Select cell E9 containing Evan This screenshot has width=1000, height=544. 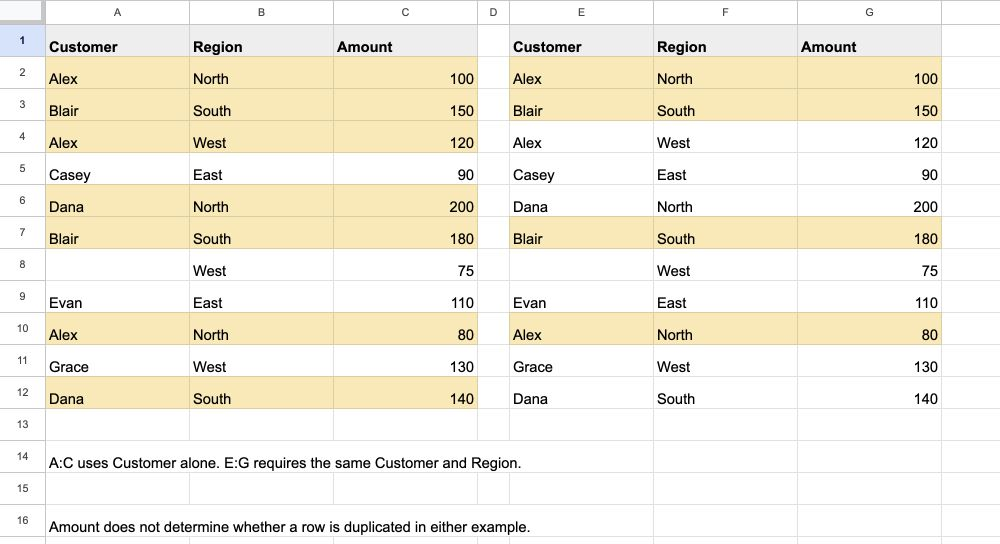pyautogui.click(x=581, y=297)
